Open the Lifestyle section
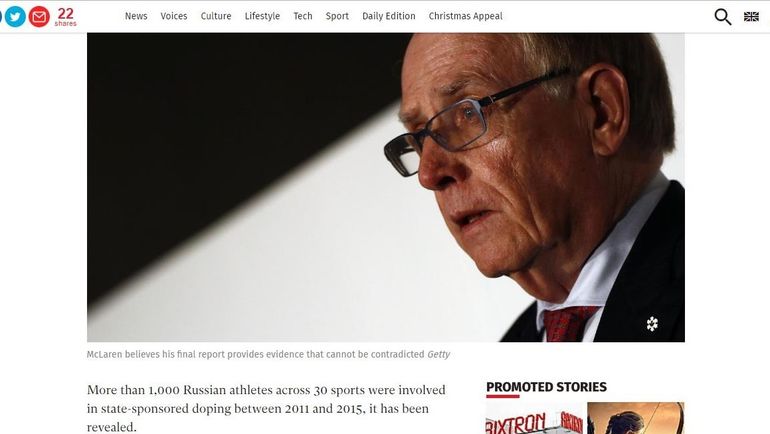Viewport: 770px width, 434px height. 262,16
